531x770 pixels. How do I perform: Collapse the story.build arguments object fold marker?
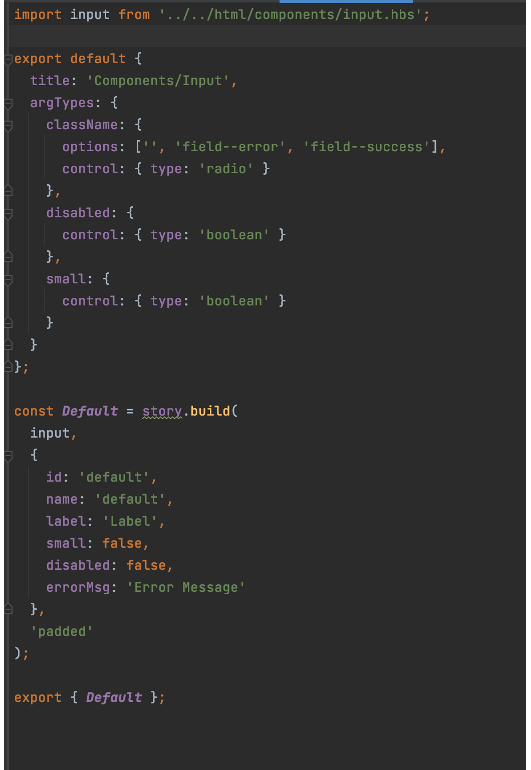click(8, 456)
